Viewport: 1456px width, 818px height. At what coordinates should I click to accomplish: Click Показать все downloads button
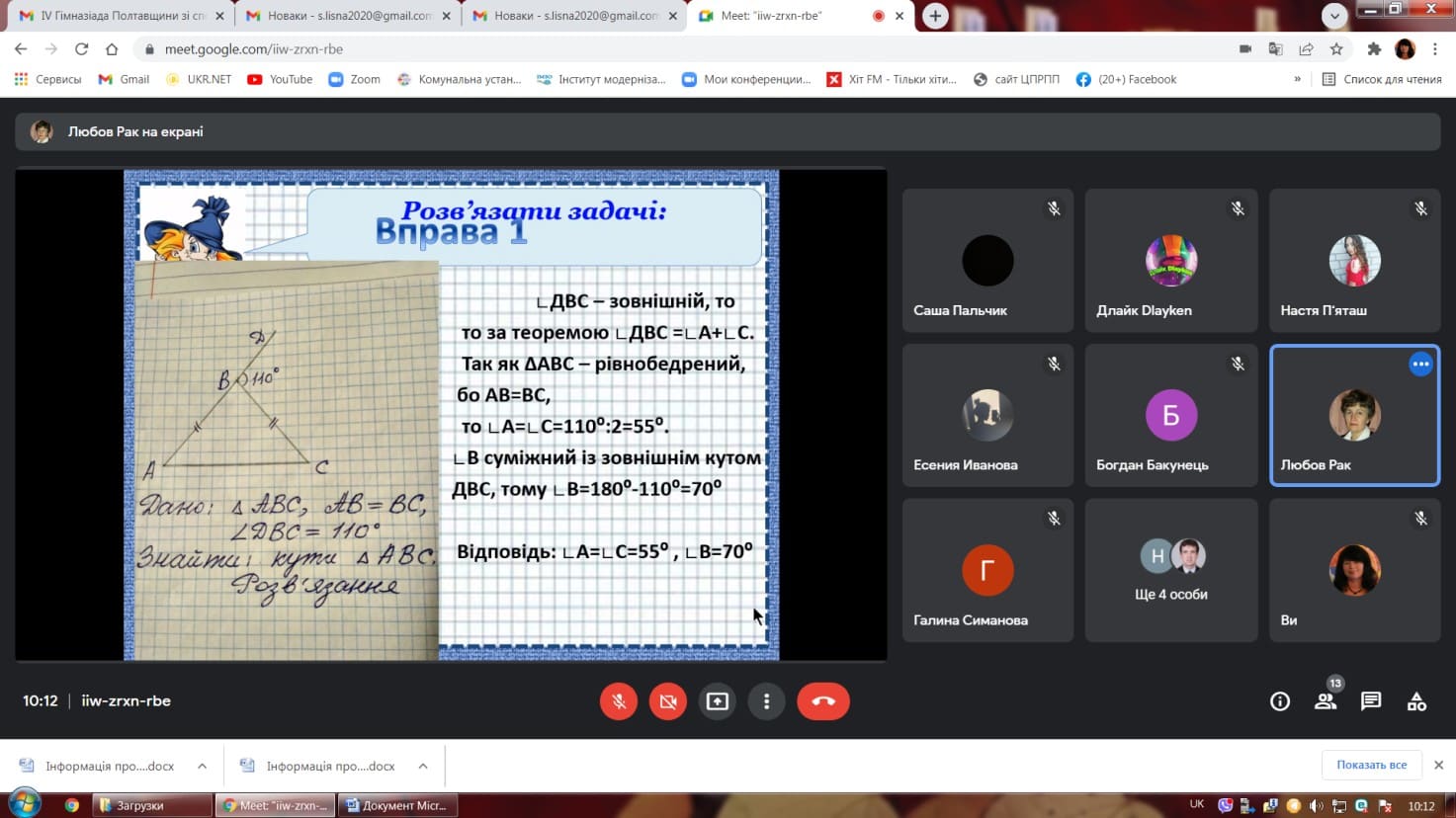pos(1371,765)
